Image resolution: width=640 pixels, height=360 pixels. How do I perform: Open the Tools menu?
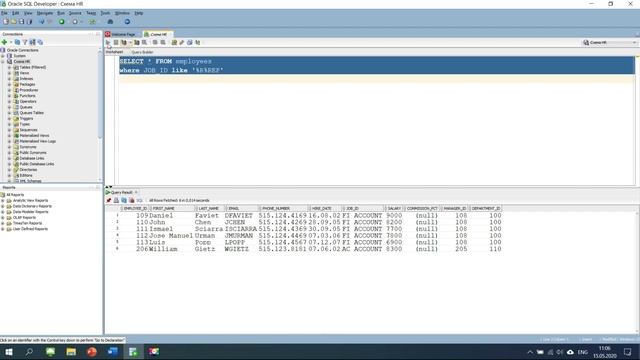105,13
